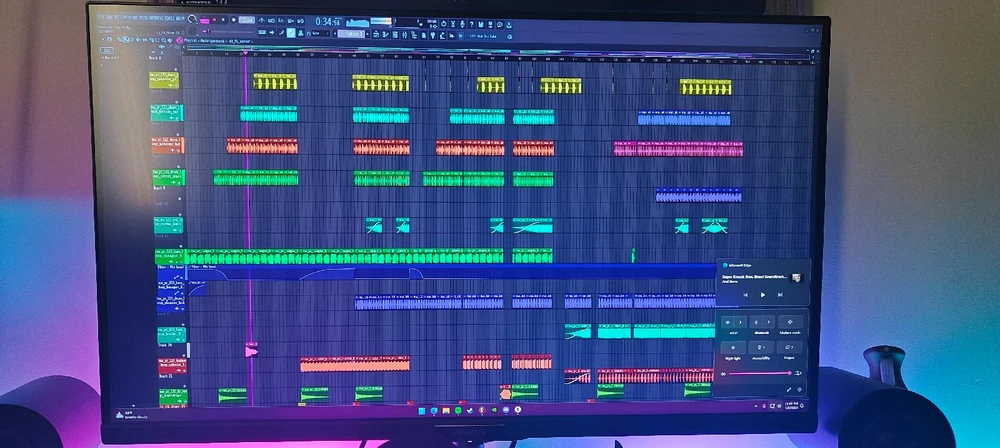Open Discord from taskbar
Image resolution: width=1000 pixels, height=448 pixels.
506,410
